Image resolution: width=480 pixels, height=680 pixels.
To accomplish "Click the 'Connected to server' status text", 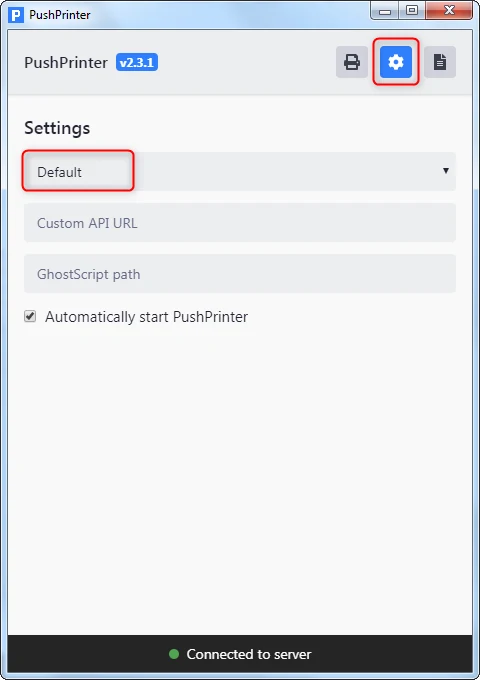I will (249, 654).
